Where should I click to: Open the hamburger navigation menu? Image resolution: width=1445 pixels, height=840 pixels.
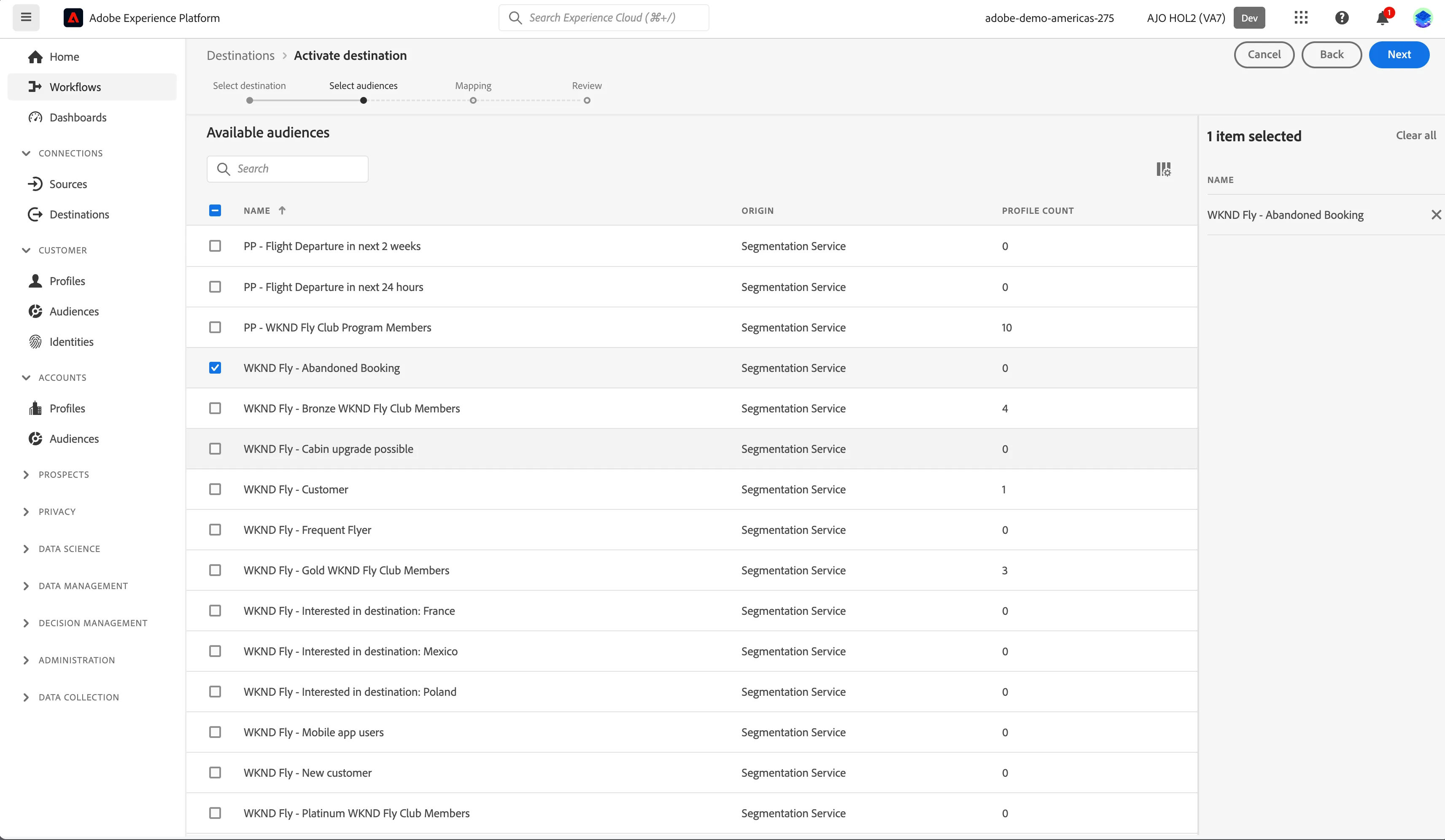pos(26,17)
